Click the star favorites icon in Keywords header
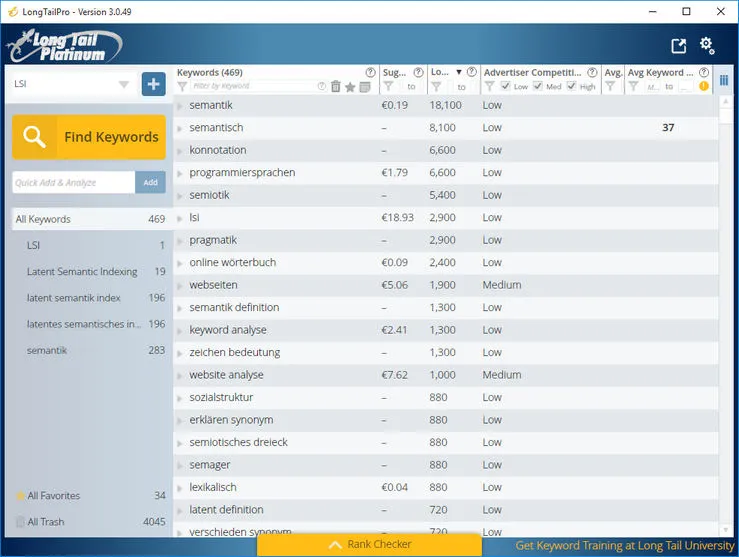This screenshot has width=739, height=557. tap(350, 87)
